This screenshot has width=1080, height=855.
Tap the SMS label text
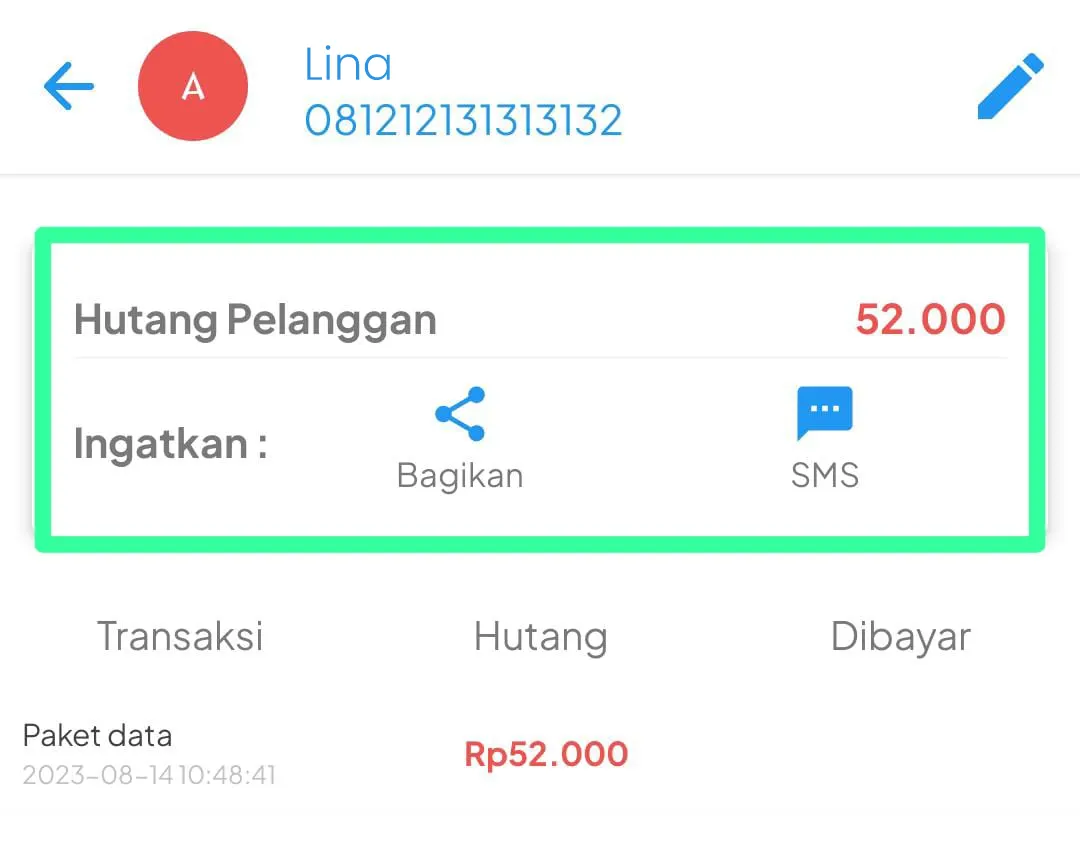pos(824,475)
